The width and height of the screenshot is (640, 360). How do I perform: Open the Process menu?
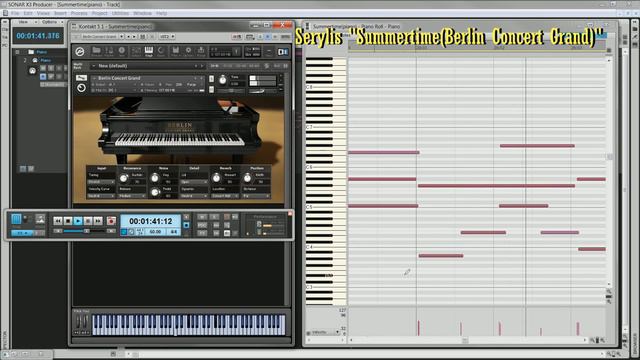pos(79,13)
